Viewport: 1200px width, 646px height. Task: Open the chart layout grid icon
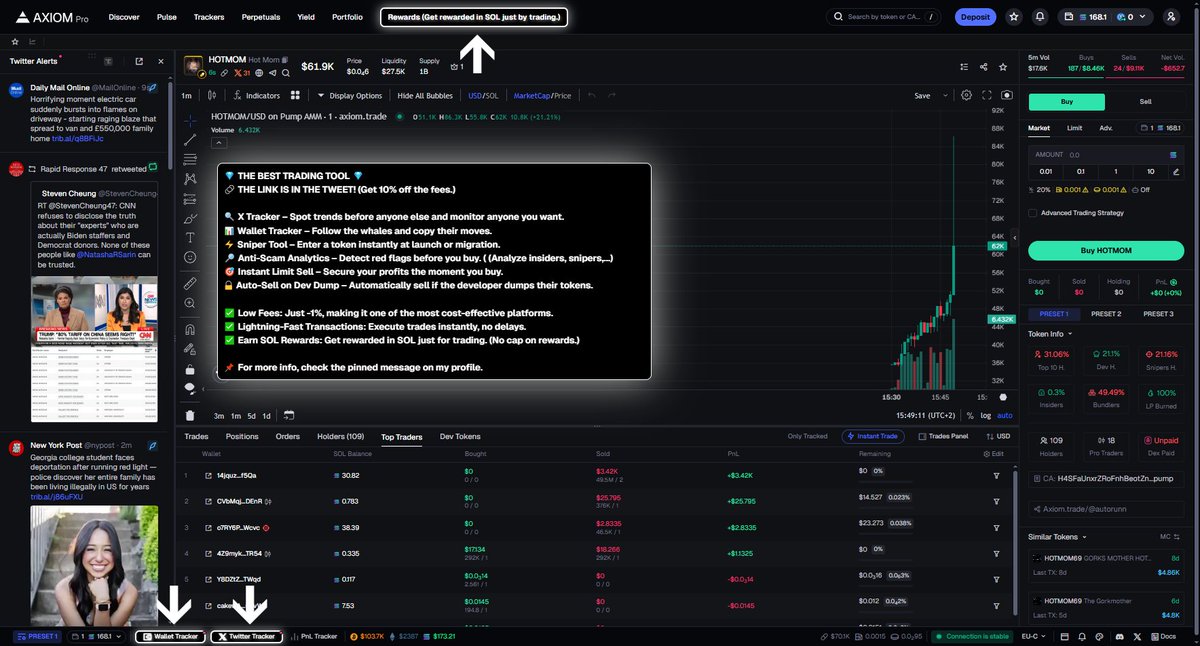click(x=295, y=96)
